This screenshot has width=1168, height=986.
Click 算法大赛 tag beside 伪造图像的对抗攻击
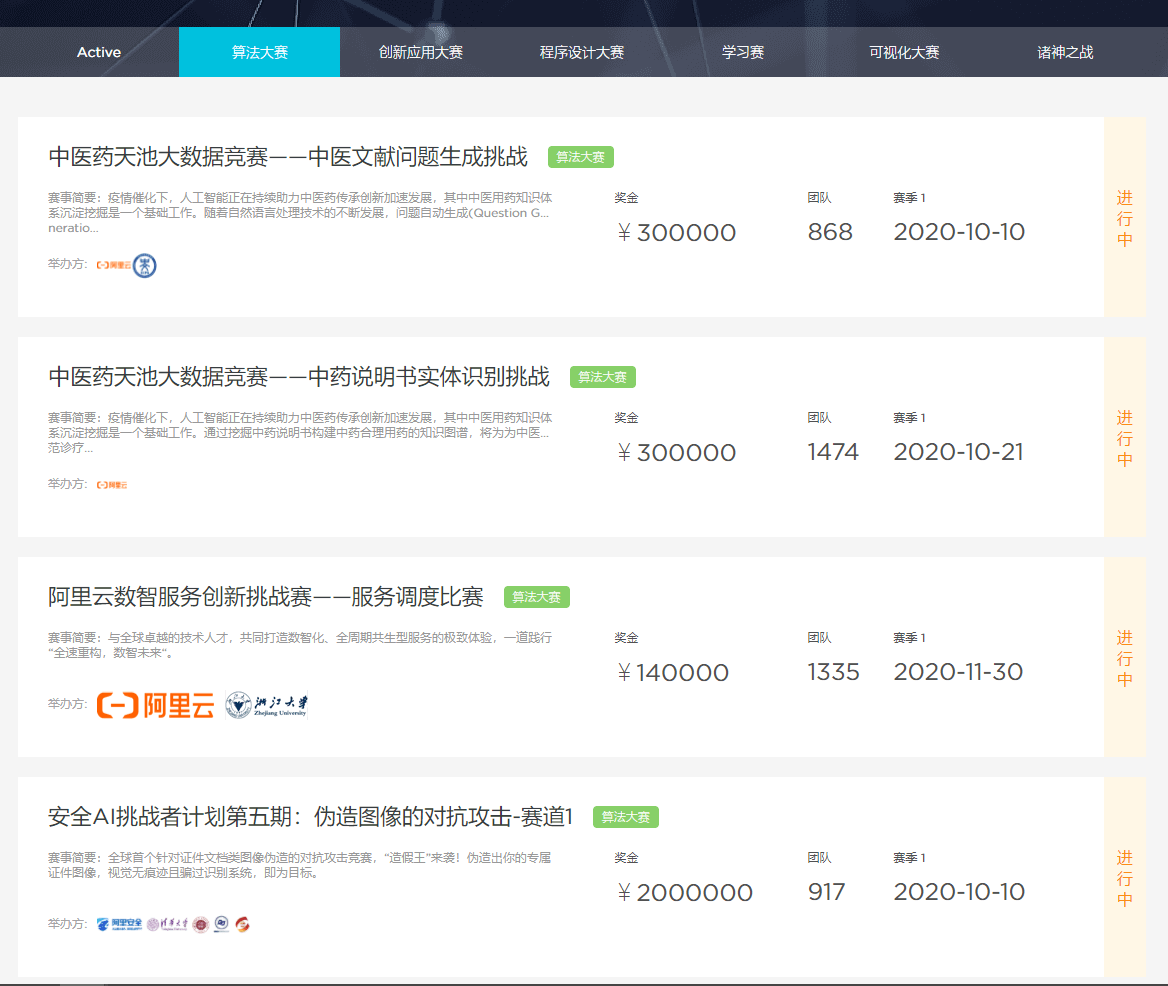626,817
